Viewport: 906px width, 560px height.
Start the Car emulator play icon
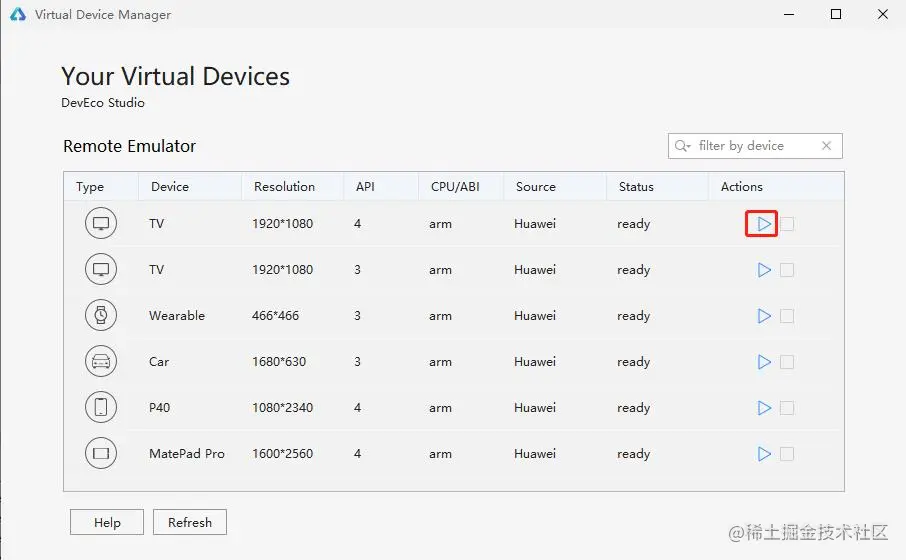click(x=764, y=362)
